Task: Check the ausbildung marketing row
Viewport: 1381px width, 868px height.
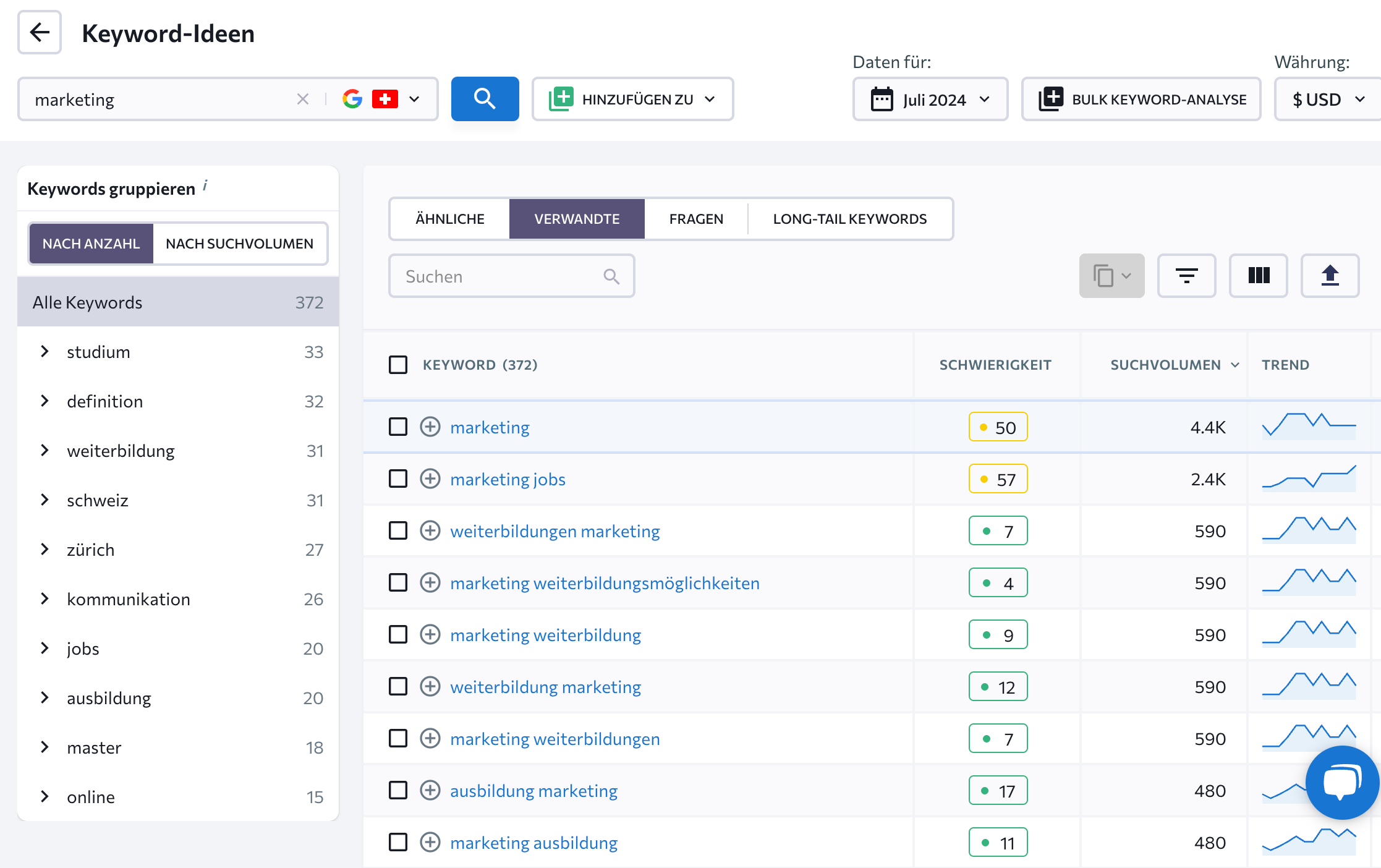Action: [398, 790]
